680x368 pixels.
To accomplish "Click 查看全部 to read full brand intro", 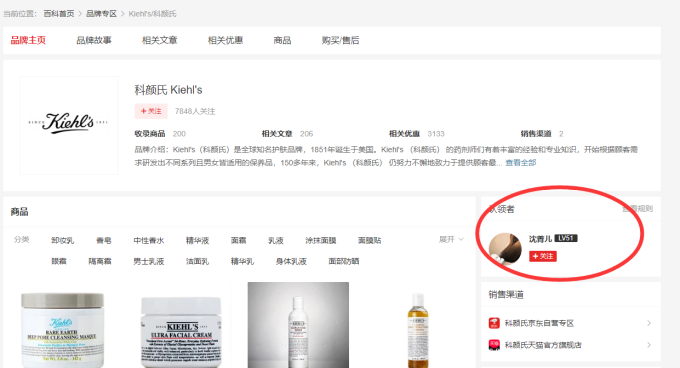I will 520,163.
